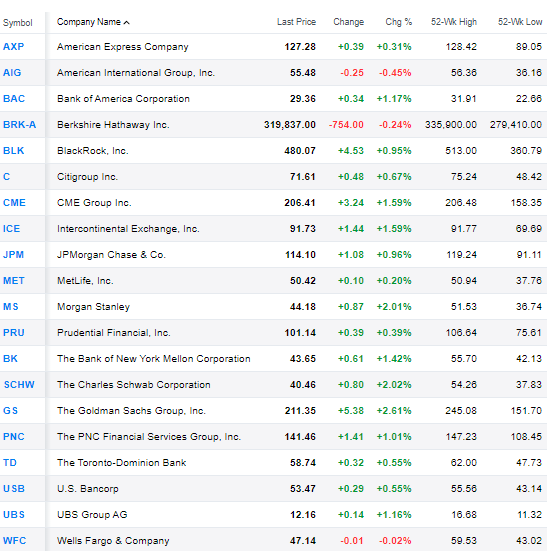547x551 pixels.
Task: Open the ICE ticker link
Action: 11,228
